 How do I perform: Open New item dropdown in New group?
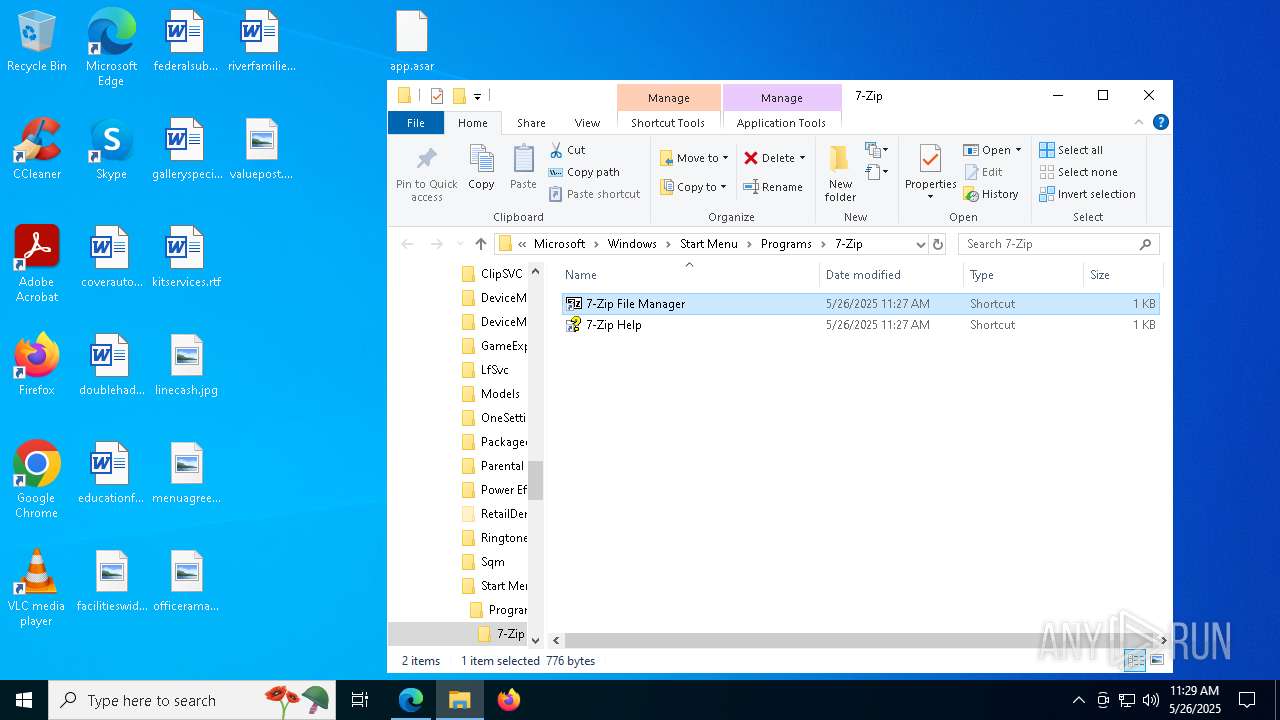click(876, 150)
